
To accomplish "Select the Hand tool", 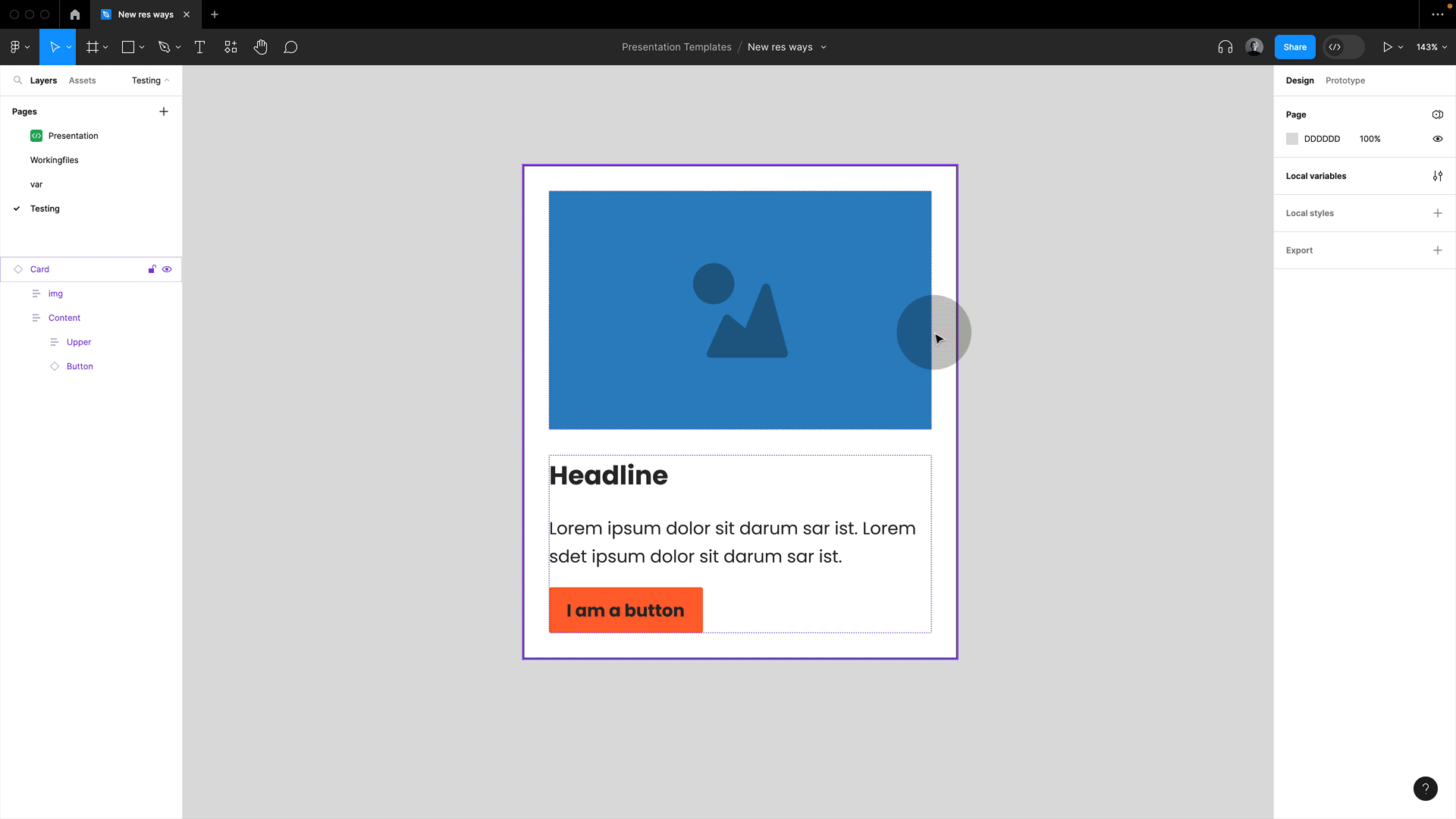I will [261, 47].
